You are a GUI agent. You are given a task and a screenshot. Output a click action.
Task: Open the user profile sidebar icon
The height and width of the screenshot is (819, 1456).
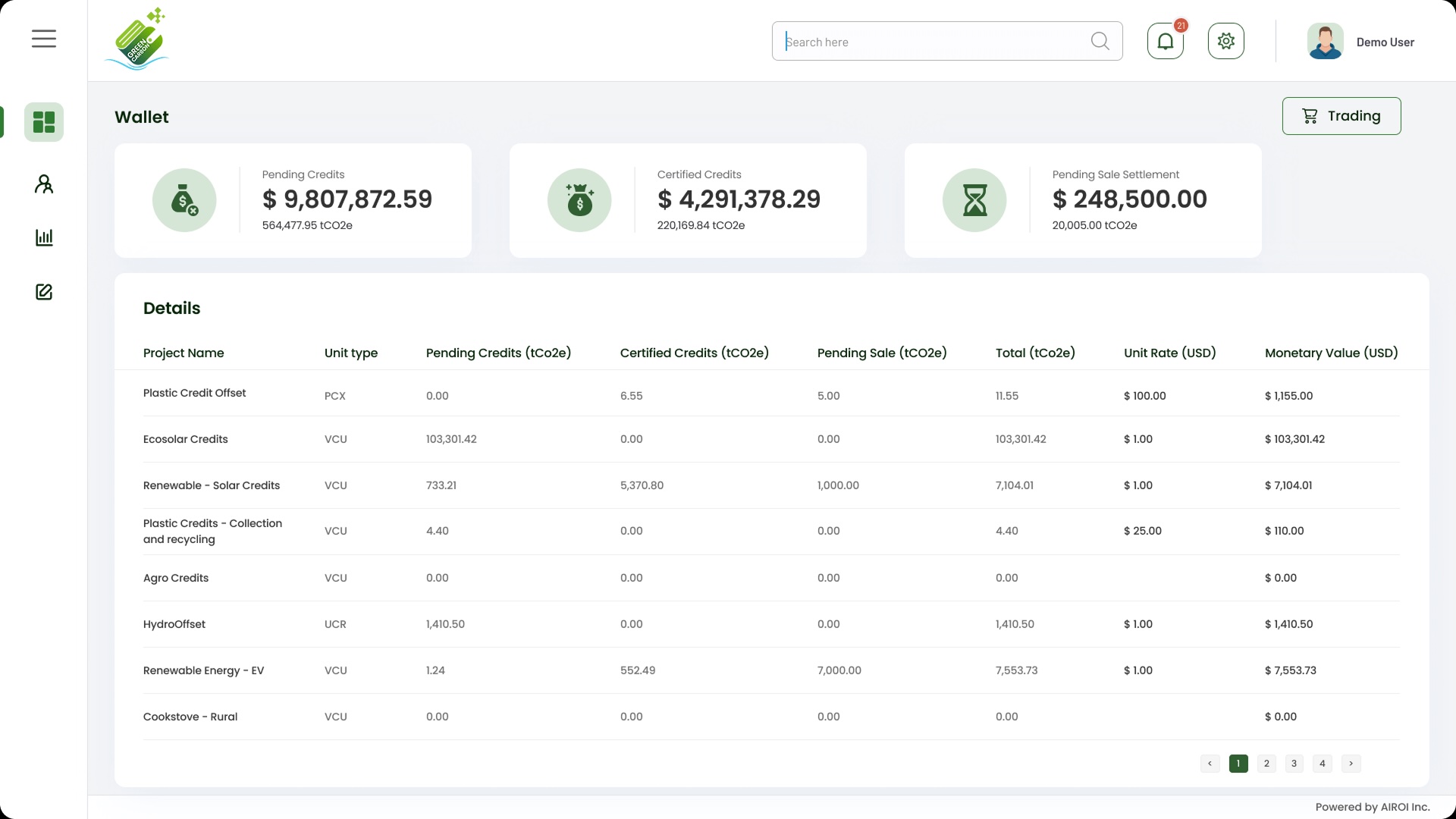pyautogui.click(x=44, y=184)
